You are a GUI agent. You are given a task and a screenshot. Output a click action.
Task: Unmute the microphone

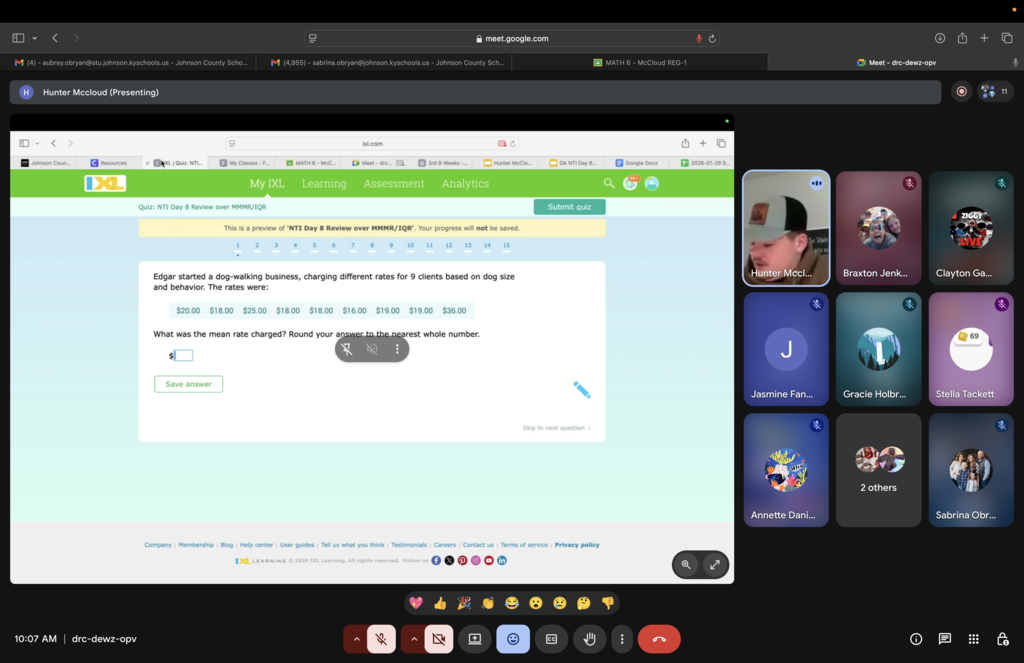(x=381, y=639)
